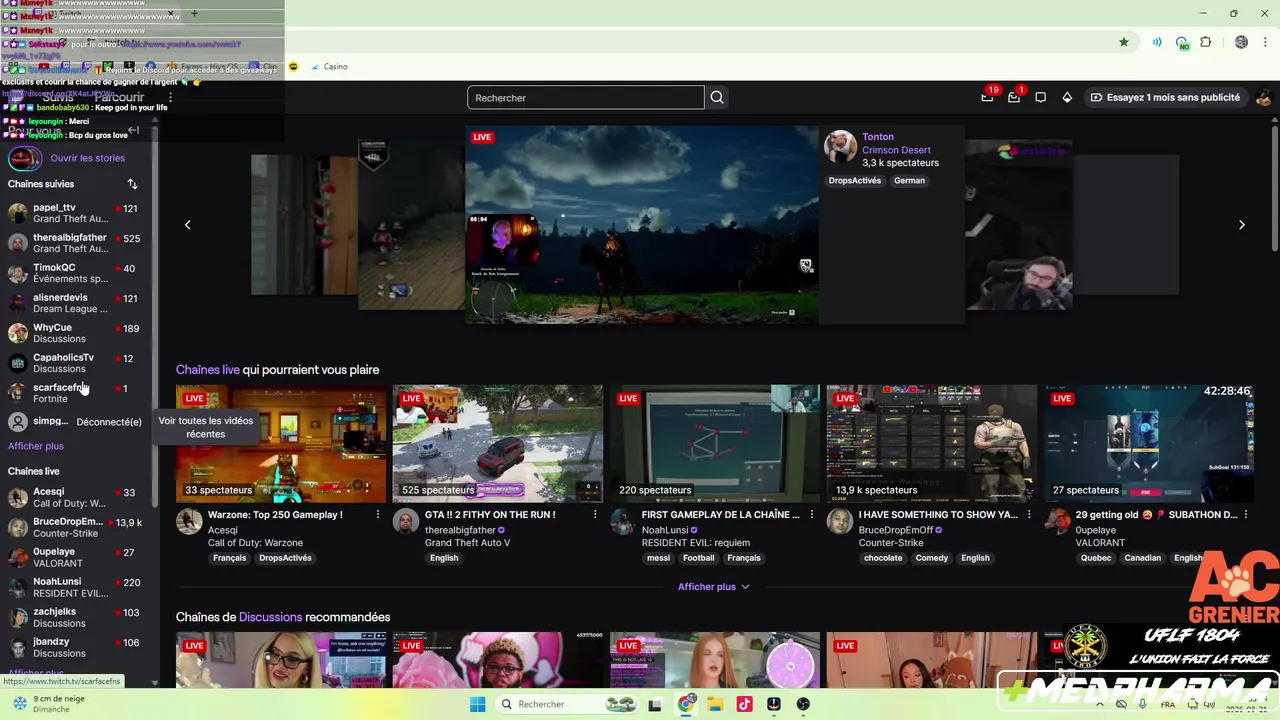This screenshot has height=720, width=1280.
Task: Show hidden icons in the system tray
Action: [1098, 704]
